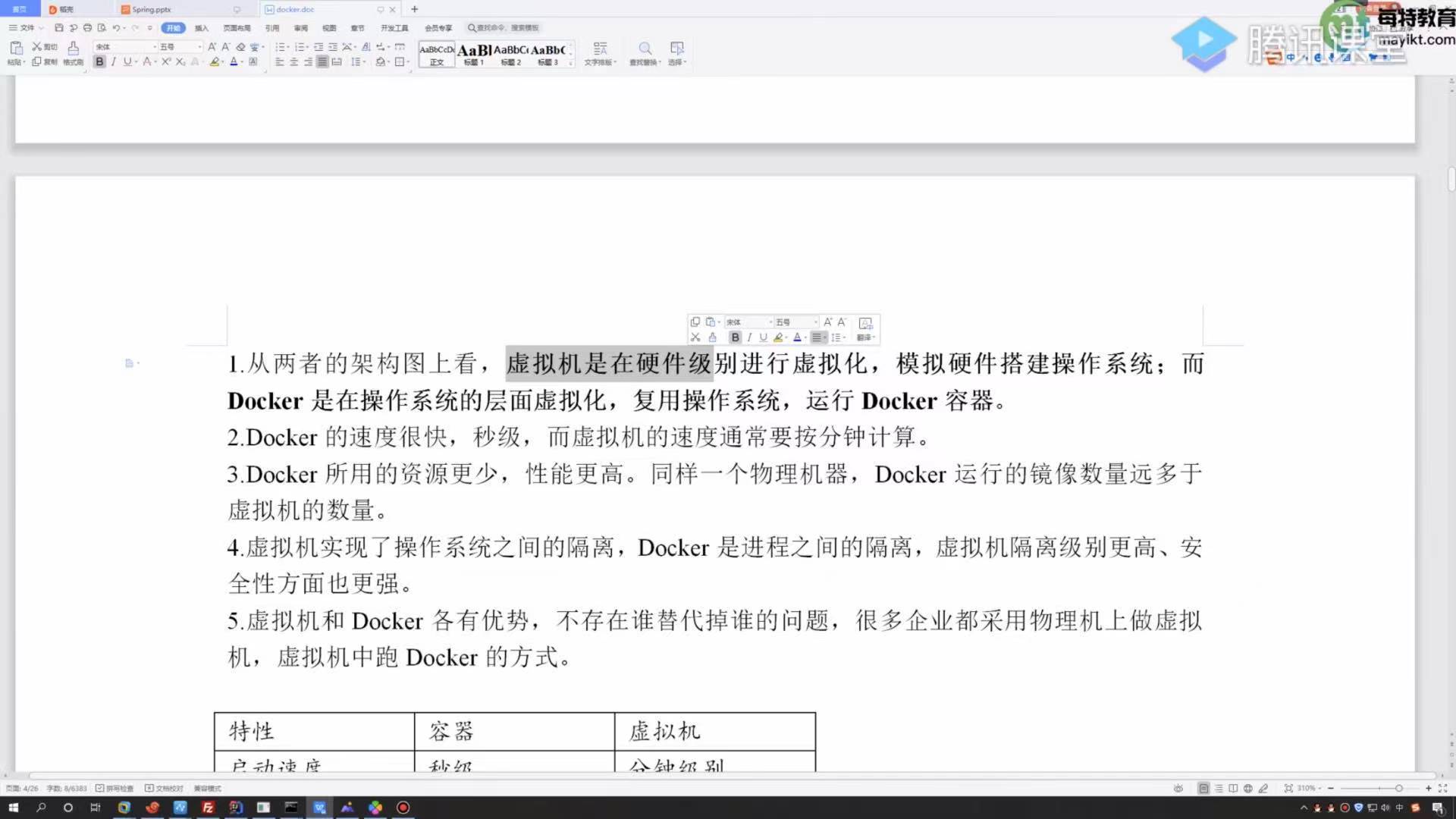Switch to the Spring.pptx document tab
This screenshot has width=1456, height=819.
152,10
